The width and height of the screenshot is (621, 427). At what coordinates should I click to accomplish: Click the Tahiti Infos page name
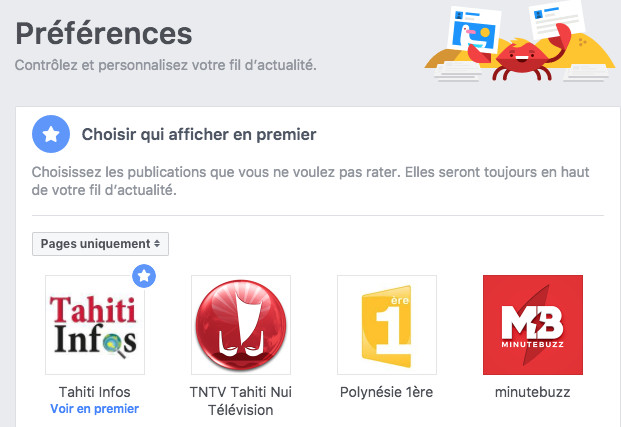coord(95,392)
